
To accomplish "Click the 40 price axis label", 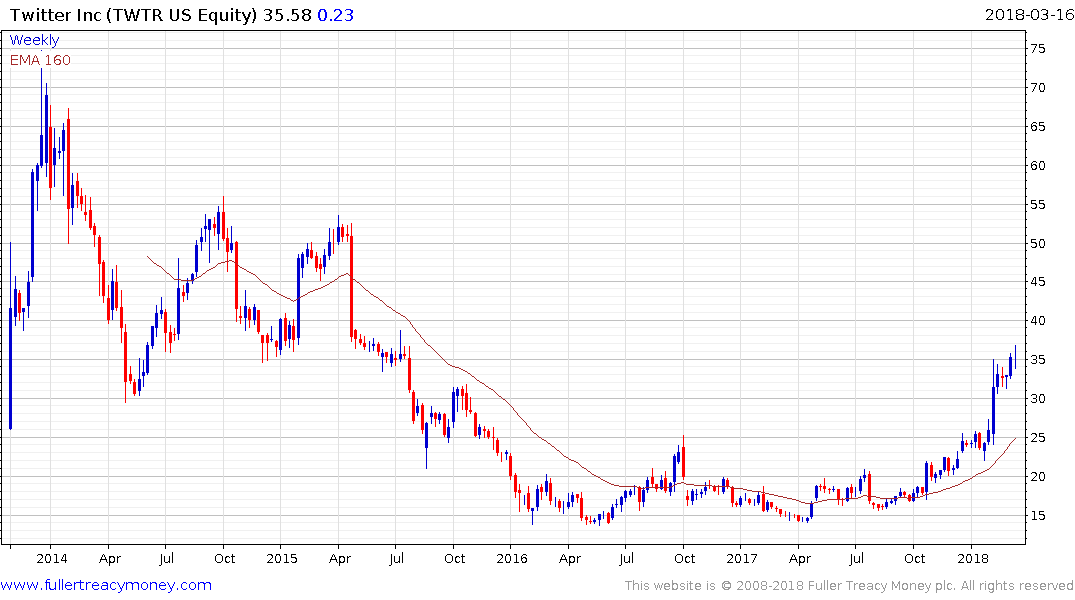I will click(x=1037, y=321).
